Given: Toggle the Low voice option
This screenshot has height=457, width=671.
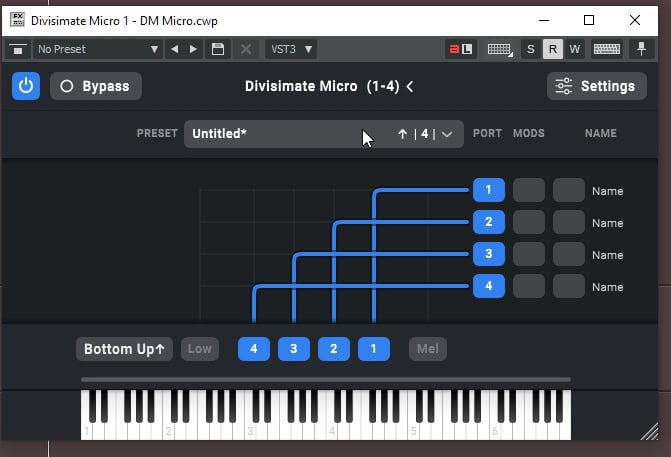Looking at the screenshot, I should [200, 349].
